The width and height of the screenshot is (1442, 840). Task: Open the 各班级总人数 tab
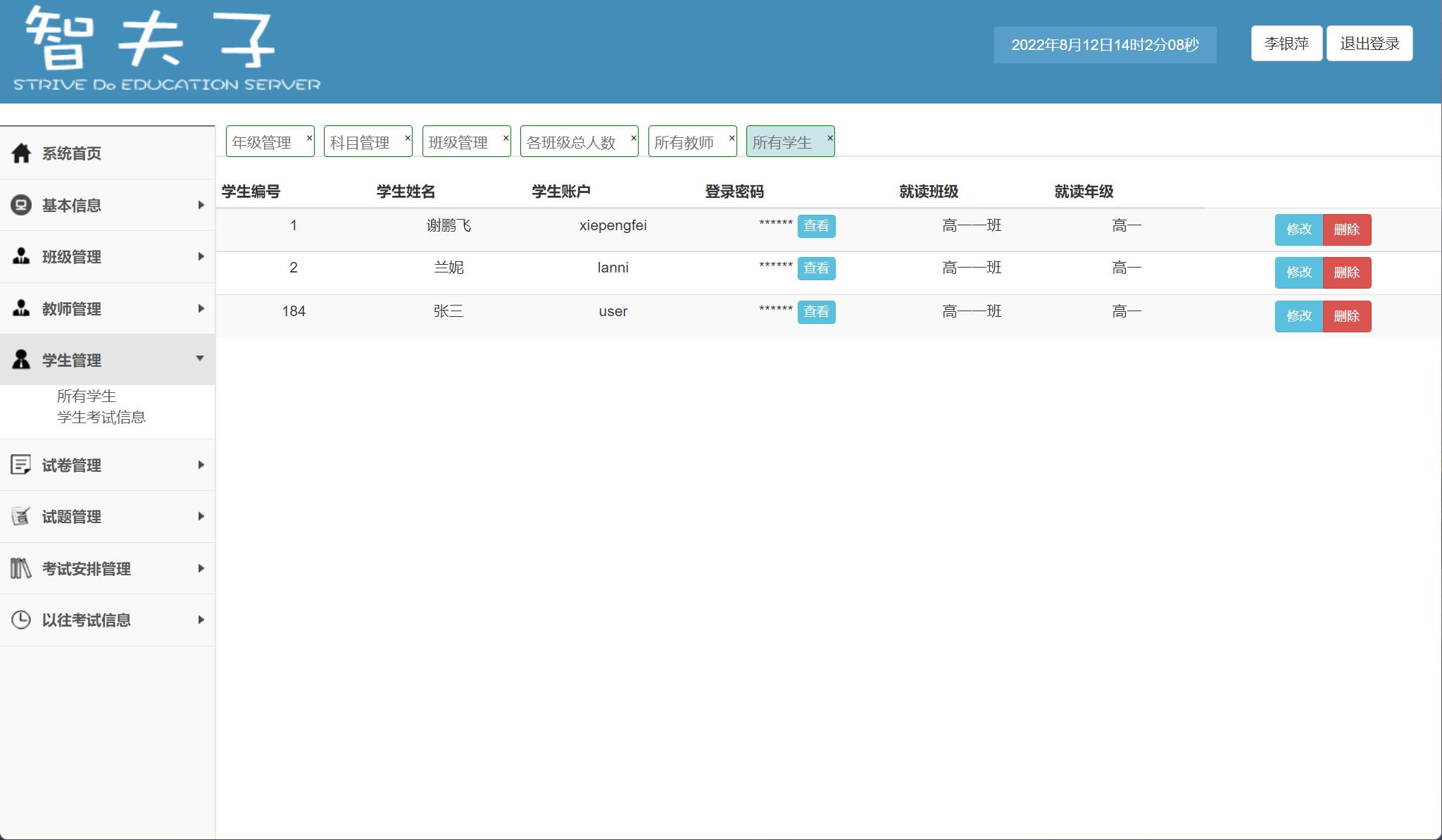(x=570, y=141)
